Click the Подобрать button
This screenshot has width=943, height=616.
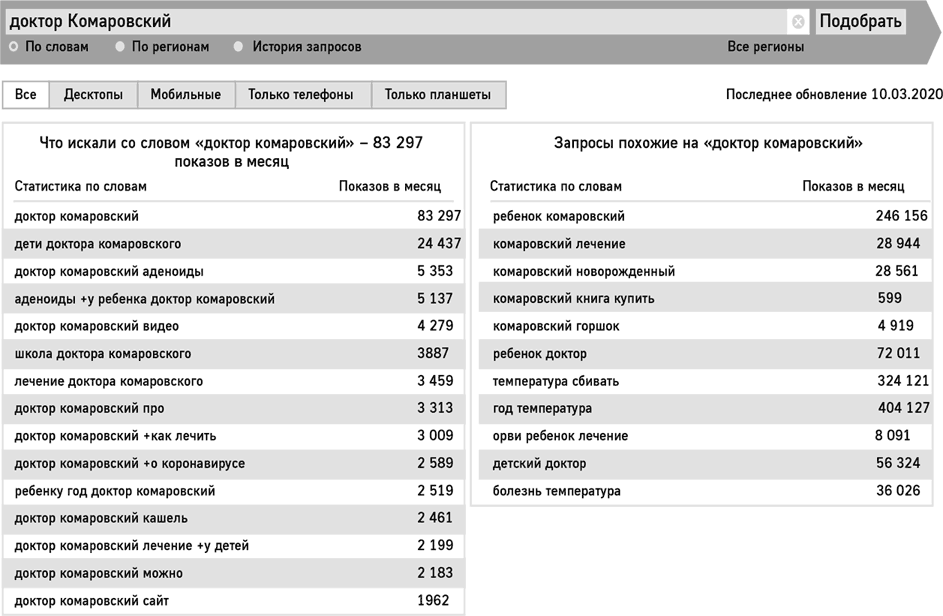click(x=860, y=21)
